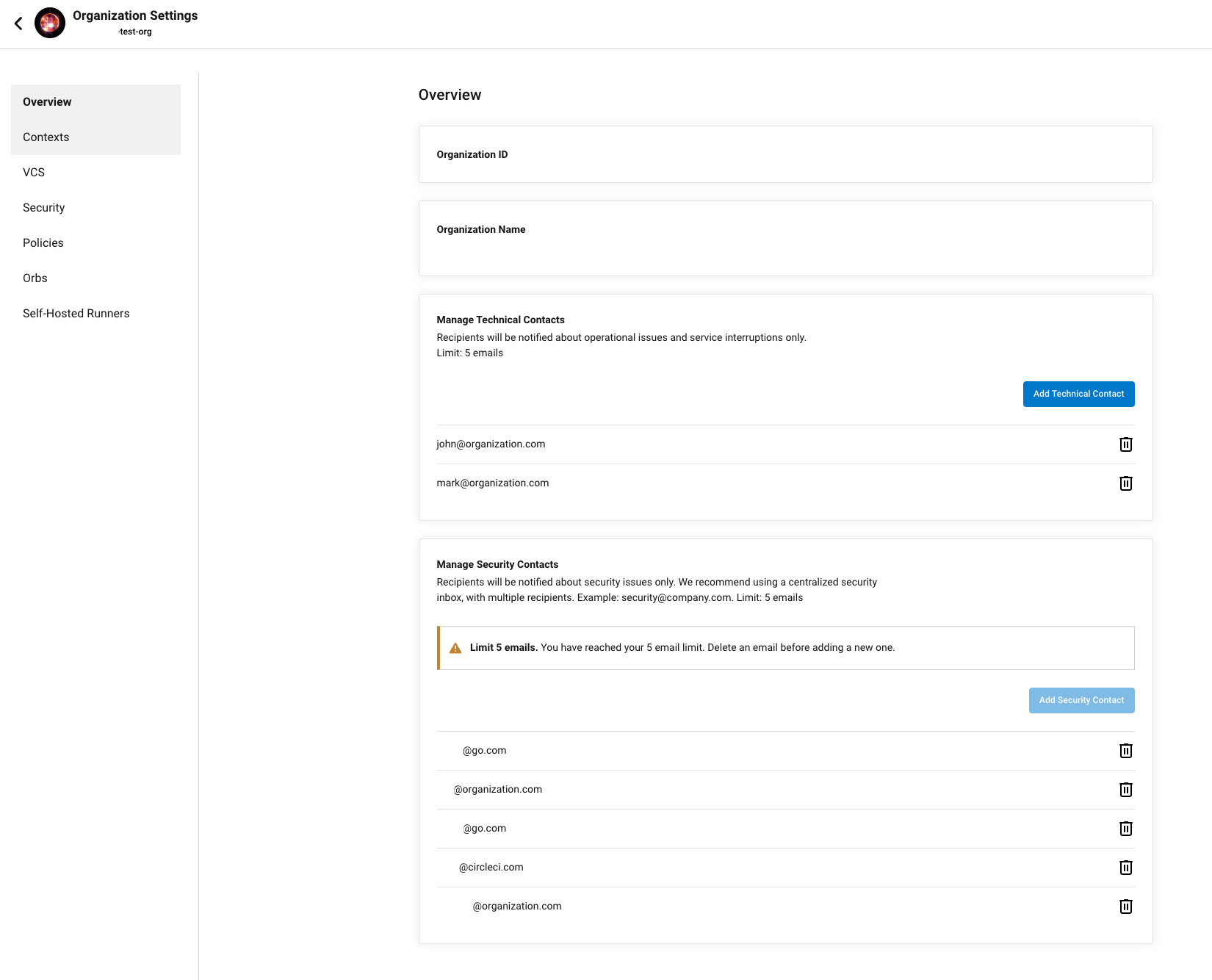1212x980 pixels.
Task: Trash the first @go.com security contact
Action: 1125,751
